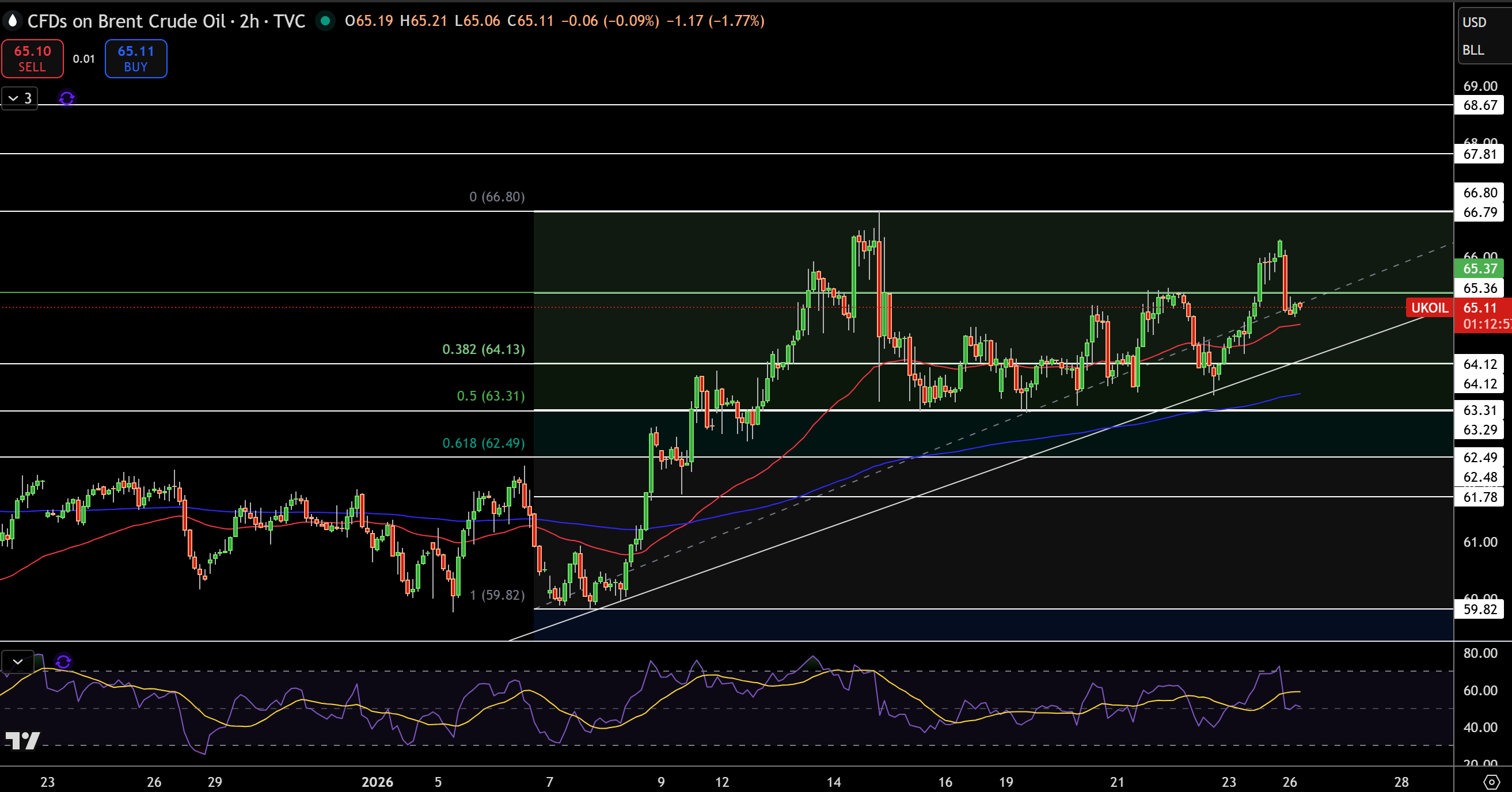Click the green market status dot
The image size is (1512, 792).
point(325,21)
